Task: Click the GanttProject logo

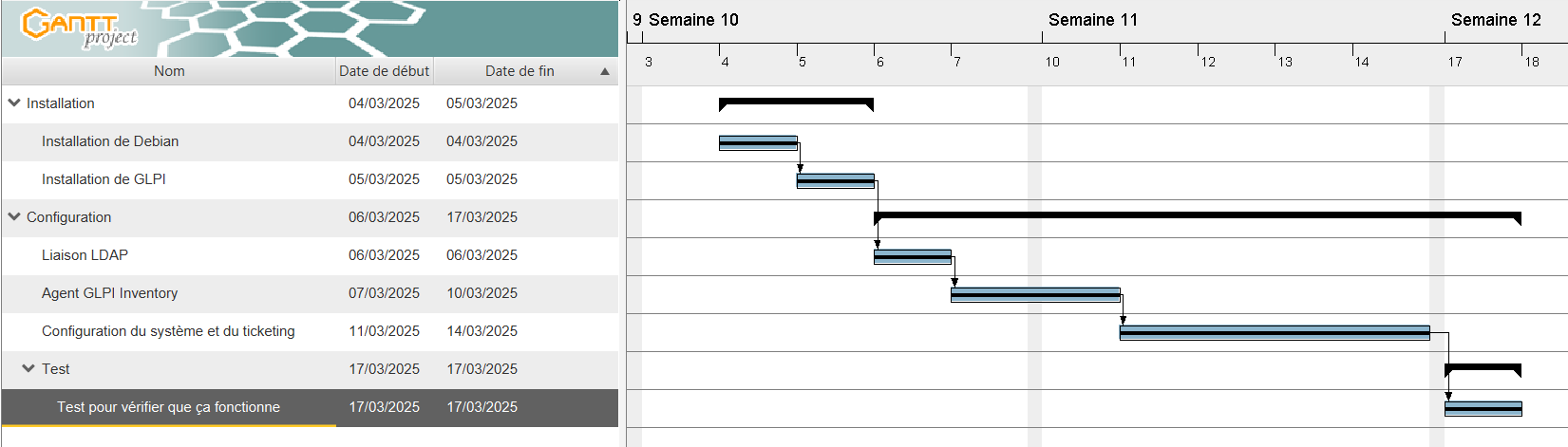Action: (80, 28)
